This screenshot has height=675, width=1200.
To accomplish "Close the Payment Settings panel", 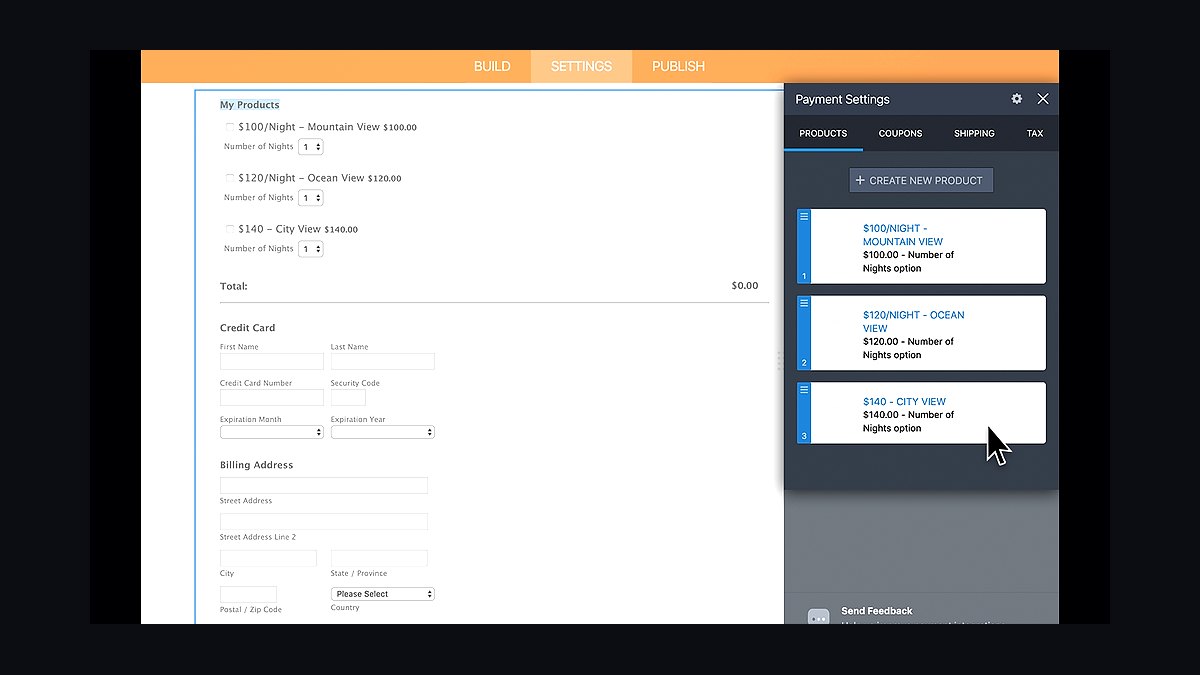I will (x=1043, y=99).
